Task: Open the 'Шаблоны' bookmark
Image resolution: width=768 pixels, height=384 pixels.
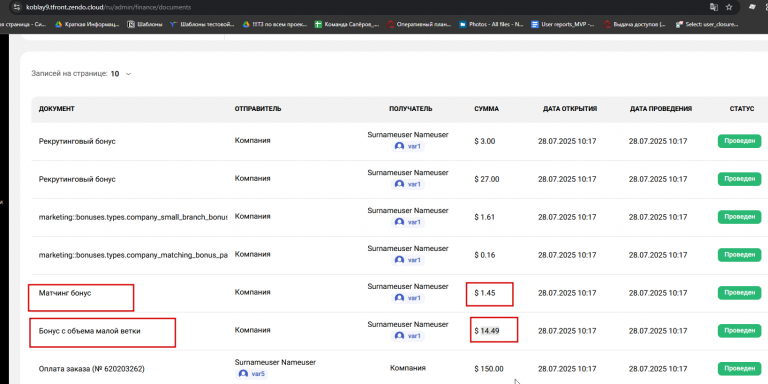Action: [145, 24]
